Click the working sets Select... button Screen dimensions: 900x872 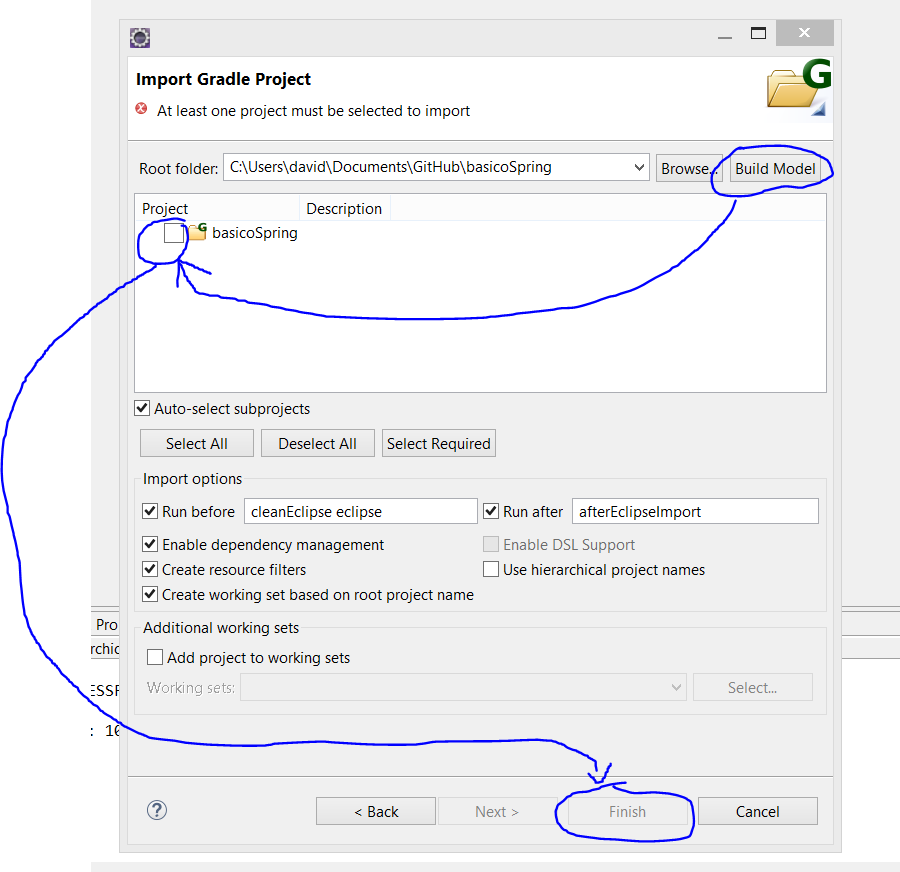752,687
